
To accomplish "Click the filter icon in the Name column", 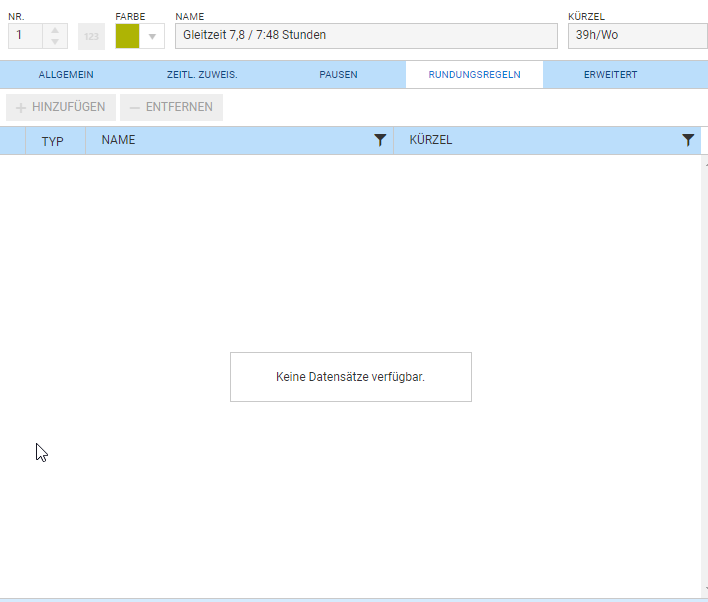I will 380,141.
